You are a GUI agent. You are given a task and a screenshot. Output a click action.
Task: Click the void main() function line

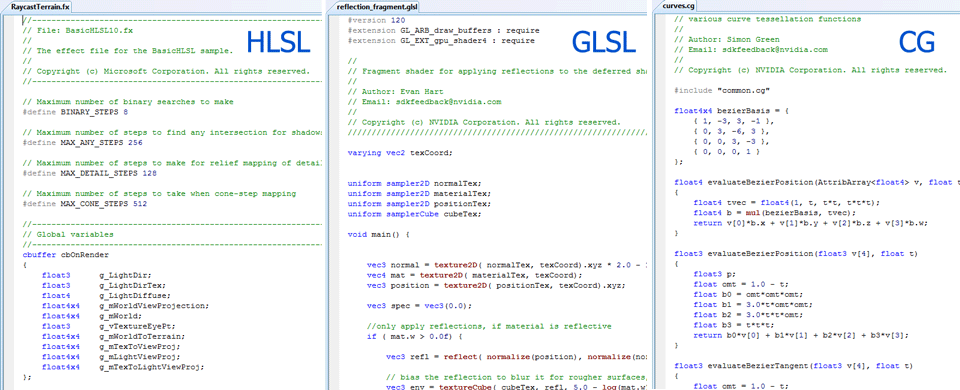[x=378, y=234]
